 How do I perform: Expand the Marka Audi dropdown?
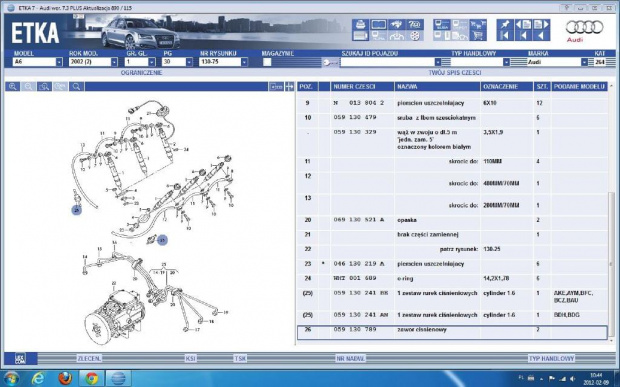(x=584, y=62)
